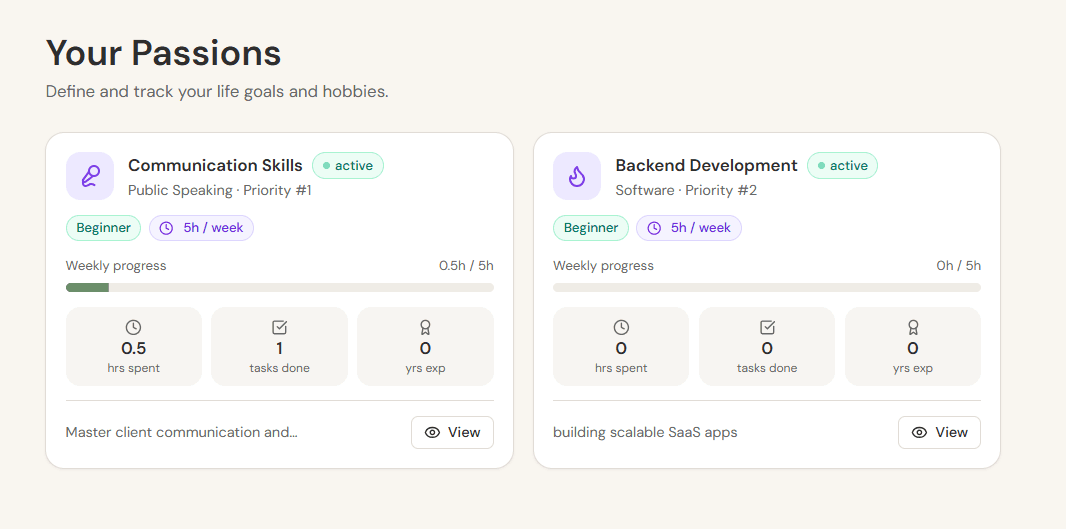Click the 5h / week pill on Backend Development
Image resolution: width=1066 pixels, height=529 pixels.
click(x=689, y=228)
